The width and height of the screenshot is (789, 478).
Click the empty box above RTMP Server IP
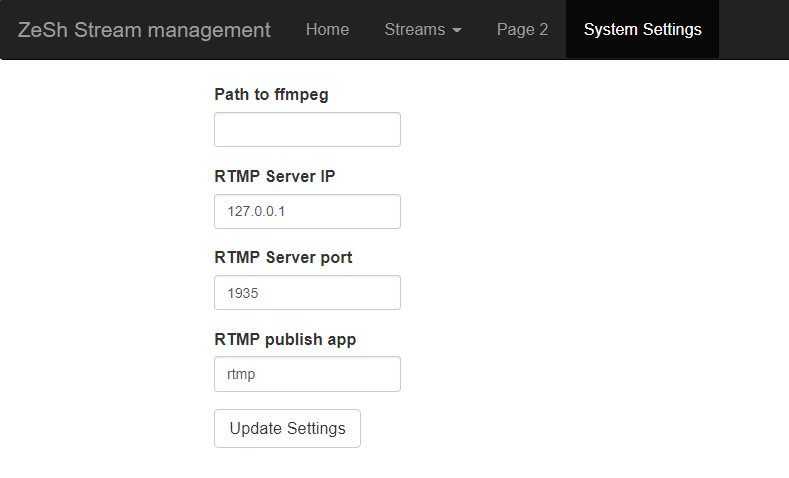(x=307, y=130)
